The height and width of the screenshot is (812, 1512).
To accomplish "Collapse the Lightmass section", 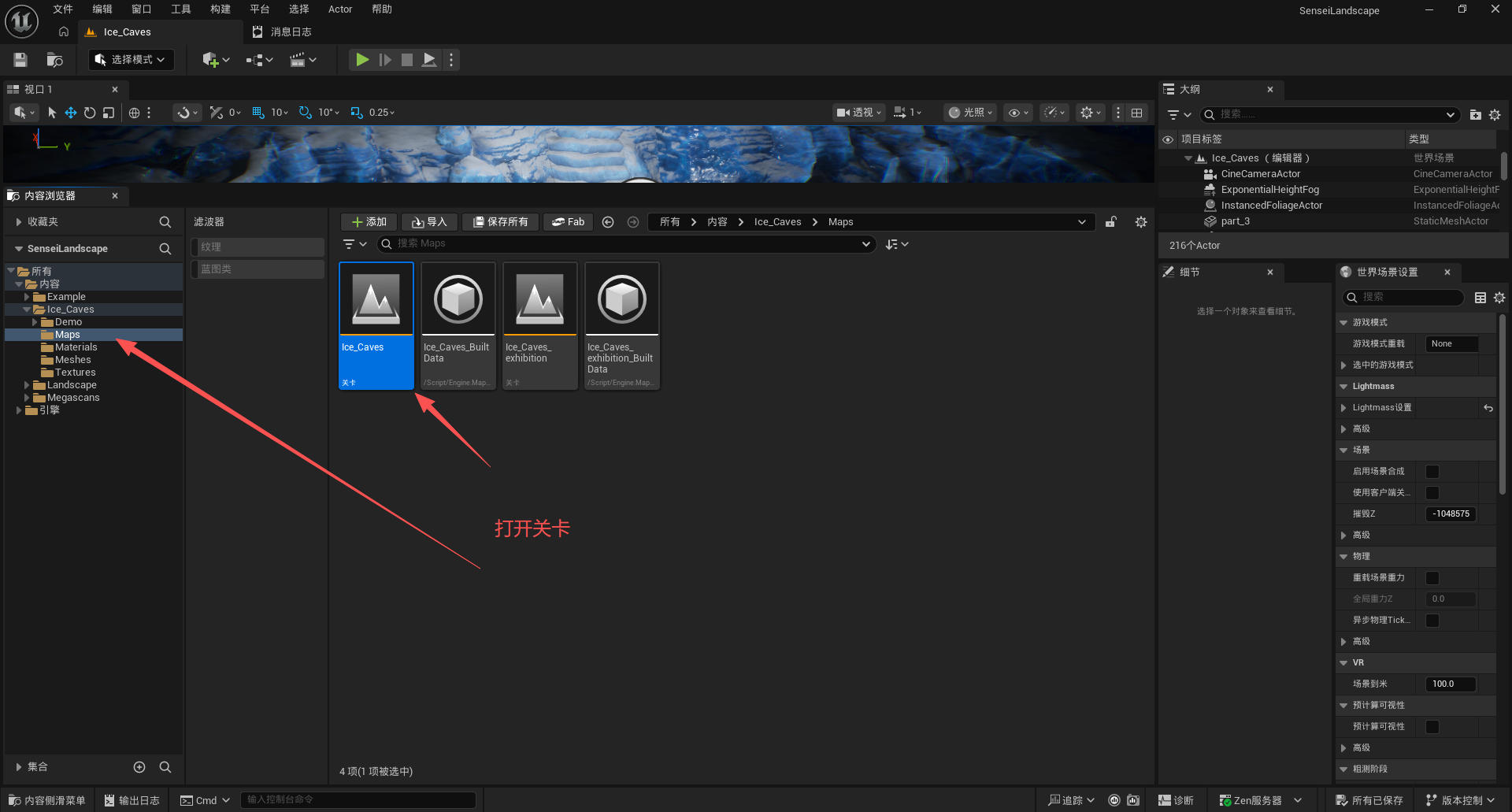I will [x=1343, y=387].
